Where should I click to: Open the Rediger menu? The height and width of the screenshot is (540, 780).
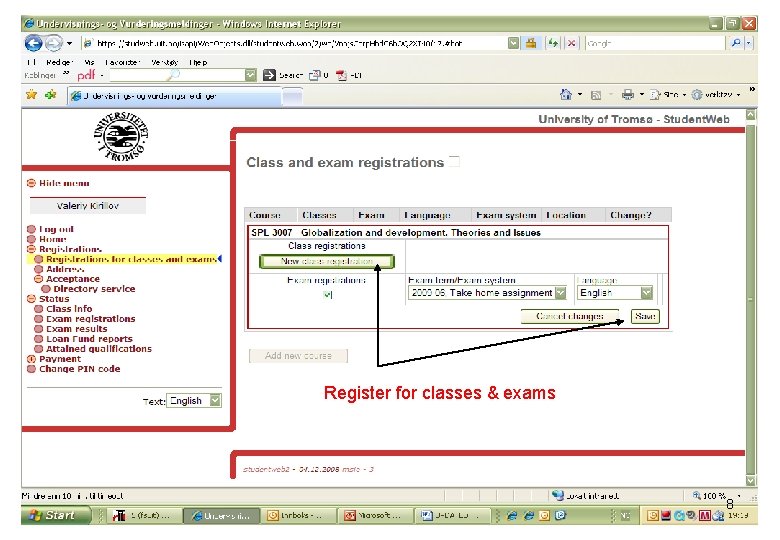(x=60, y=62)
